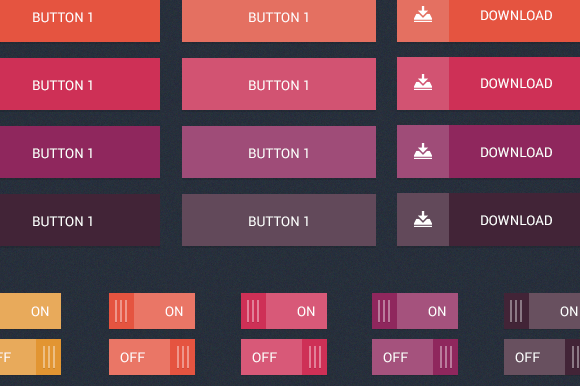Click the dark plum BUTTON 1 at left

pos(80,220)
